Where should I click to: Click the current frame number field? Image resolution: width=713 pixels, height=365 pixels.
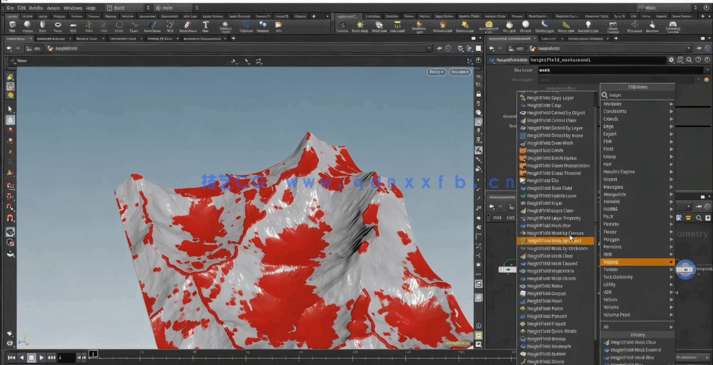click(66, 358)
